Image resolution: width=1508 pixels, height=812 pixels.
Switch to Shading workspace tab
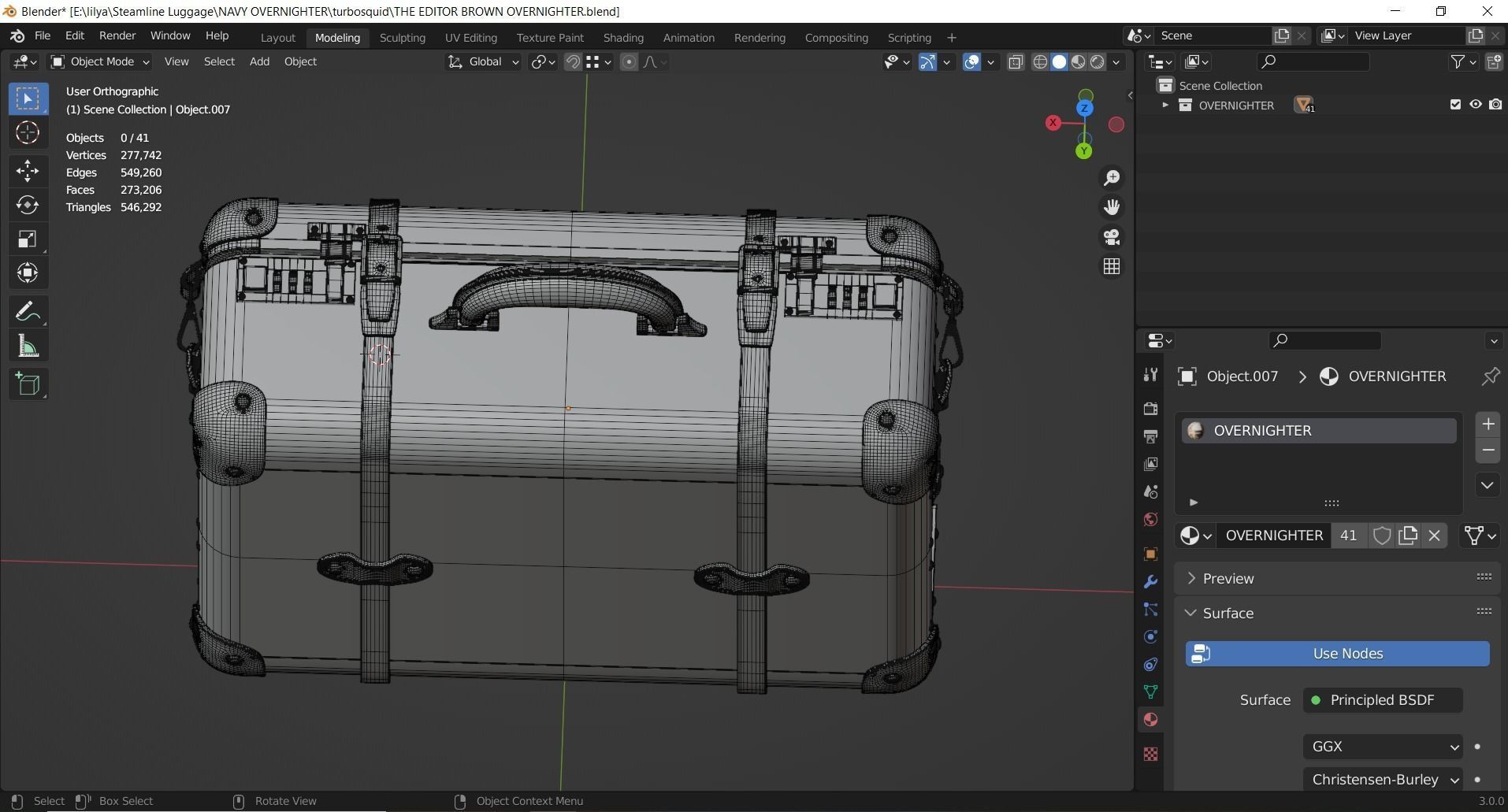pyautogui.click(x=623, y=37)
